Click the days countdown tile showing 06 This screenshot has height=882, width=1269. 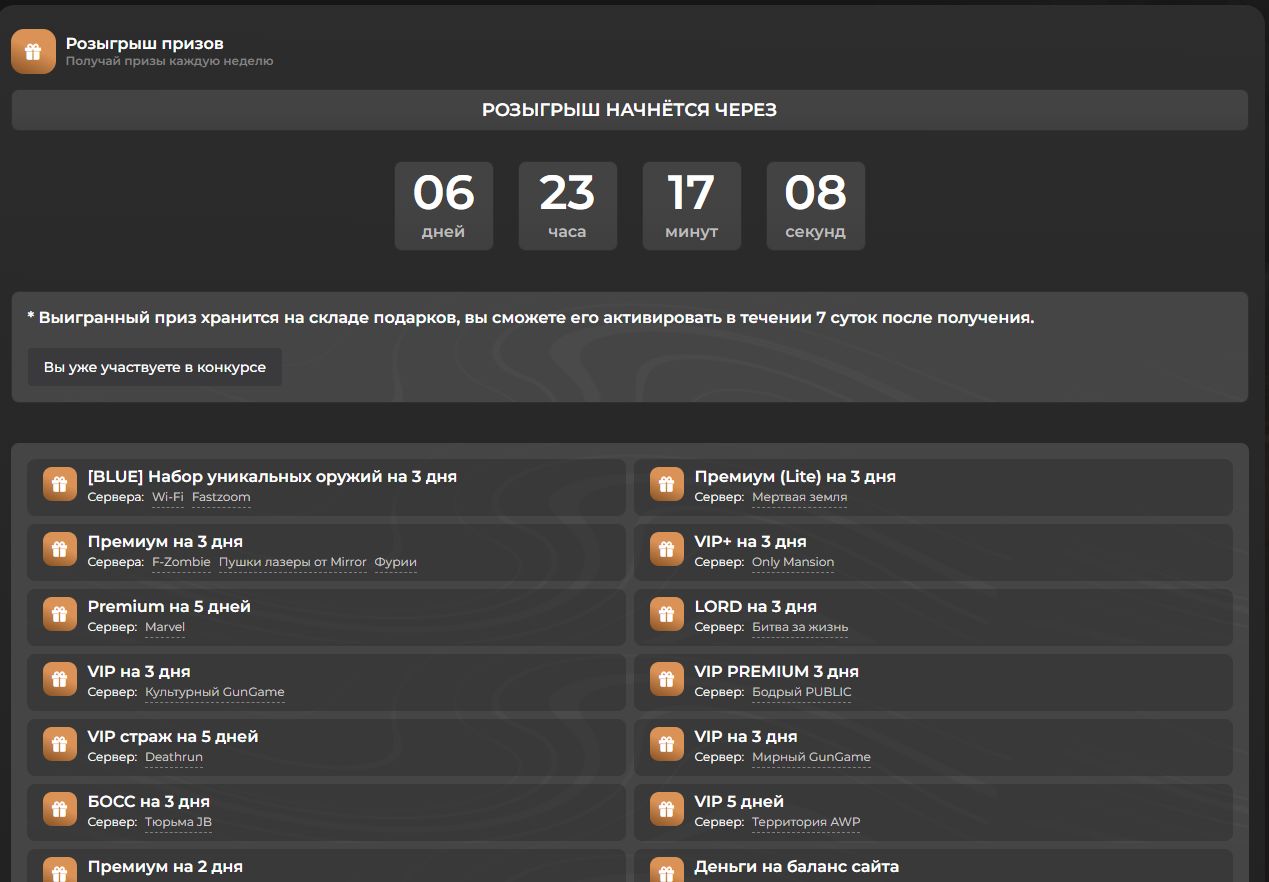(x=443, y=206)
